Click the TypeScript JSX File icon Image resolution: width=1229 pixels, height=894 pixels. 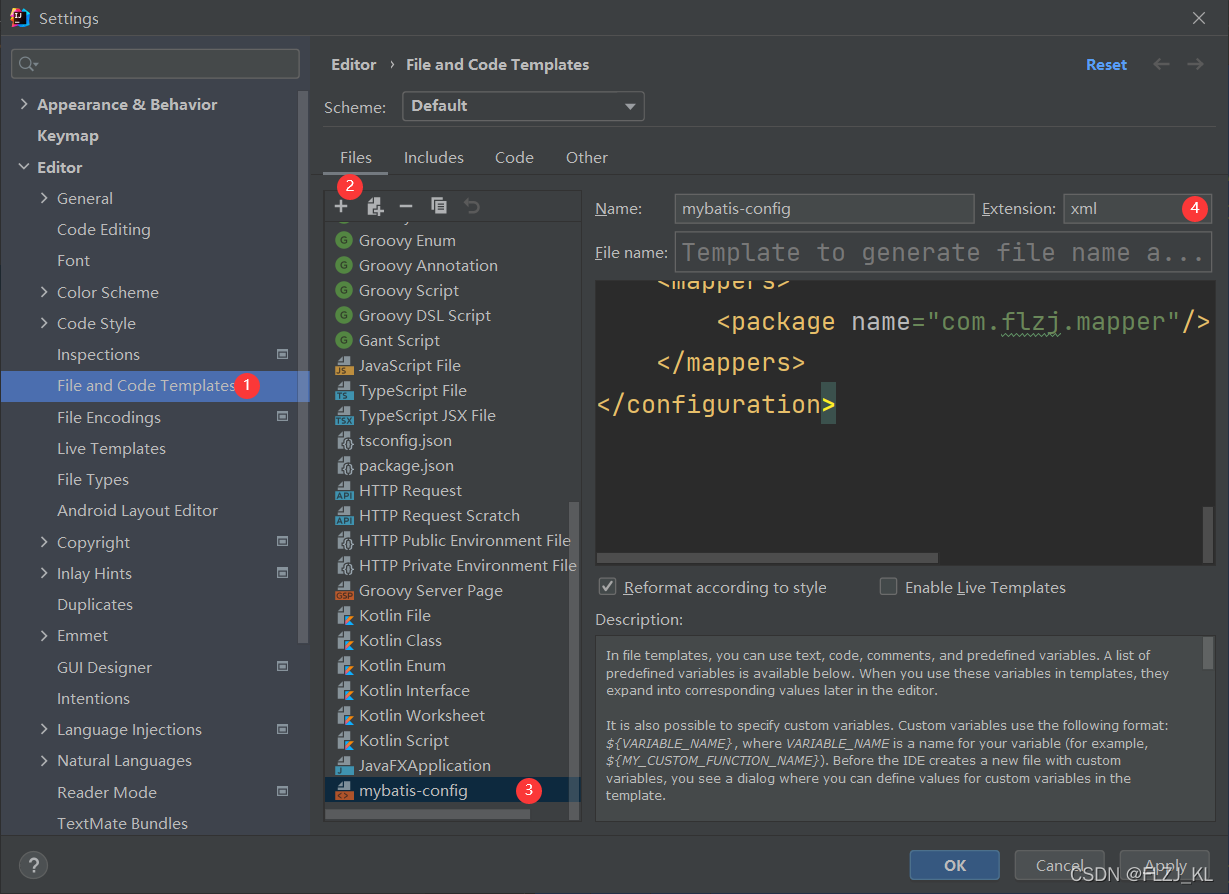coord(344,415)
